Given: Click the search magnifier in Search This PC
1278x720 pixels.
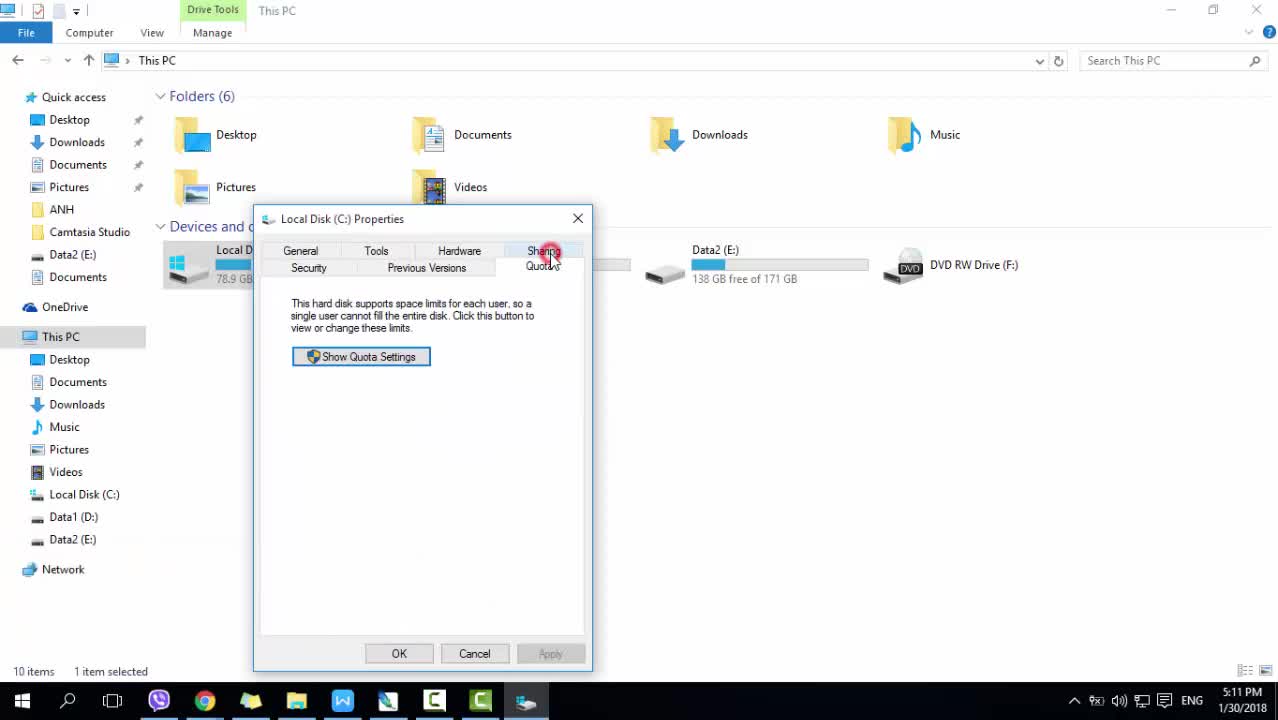Looking at the screenshot, I should [1255, 61].
